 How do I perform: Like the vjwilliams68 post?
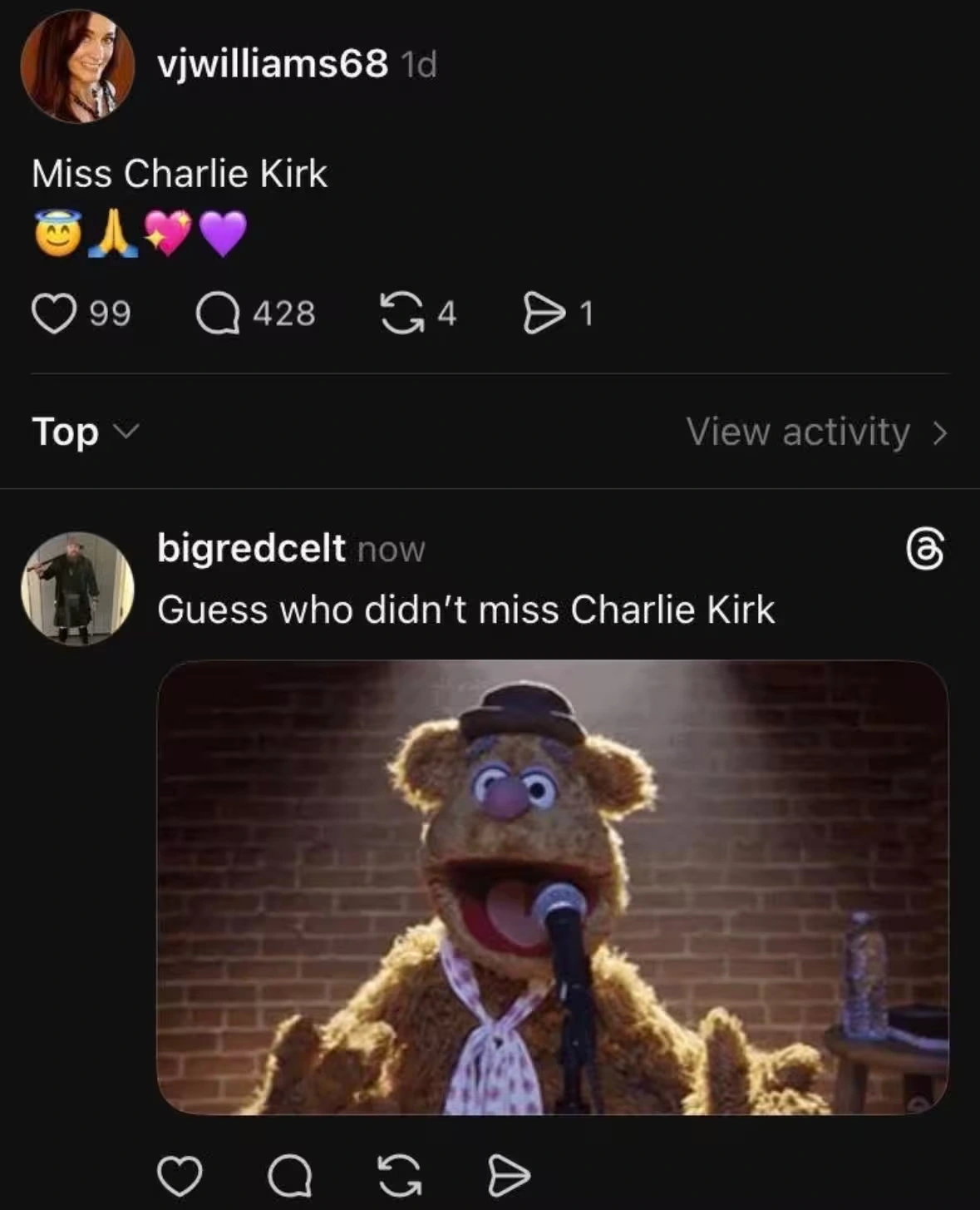tap(54, 314)
